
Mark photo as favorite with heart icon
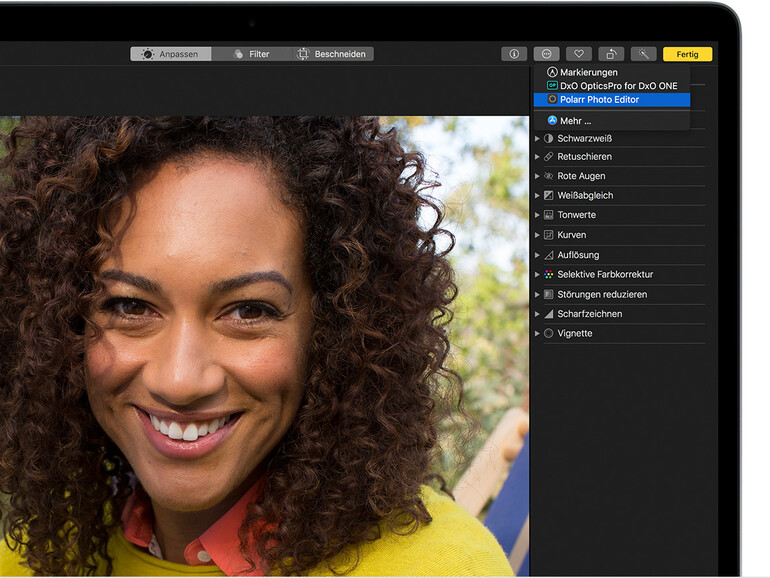[x=578, y=54]
